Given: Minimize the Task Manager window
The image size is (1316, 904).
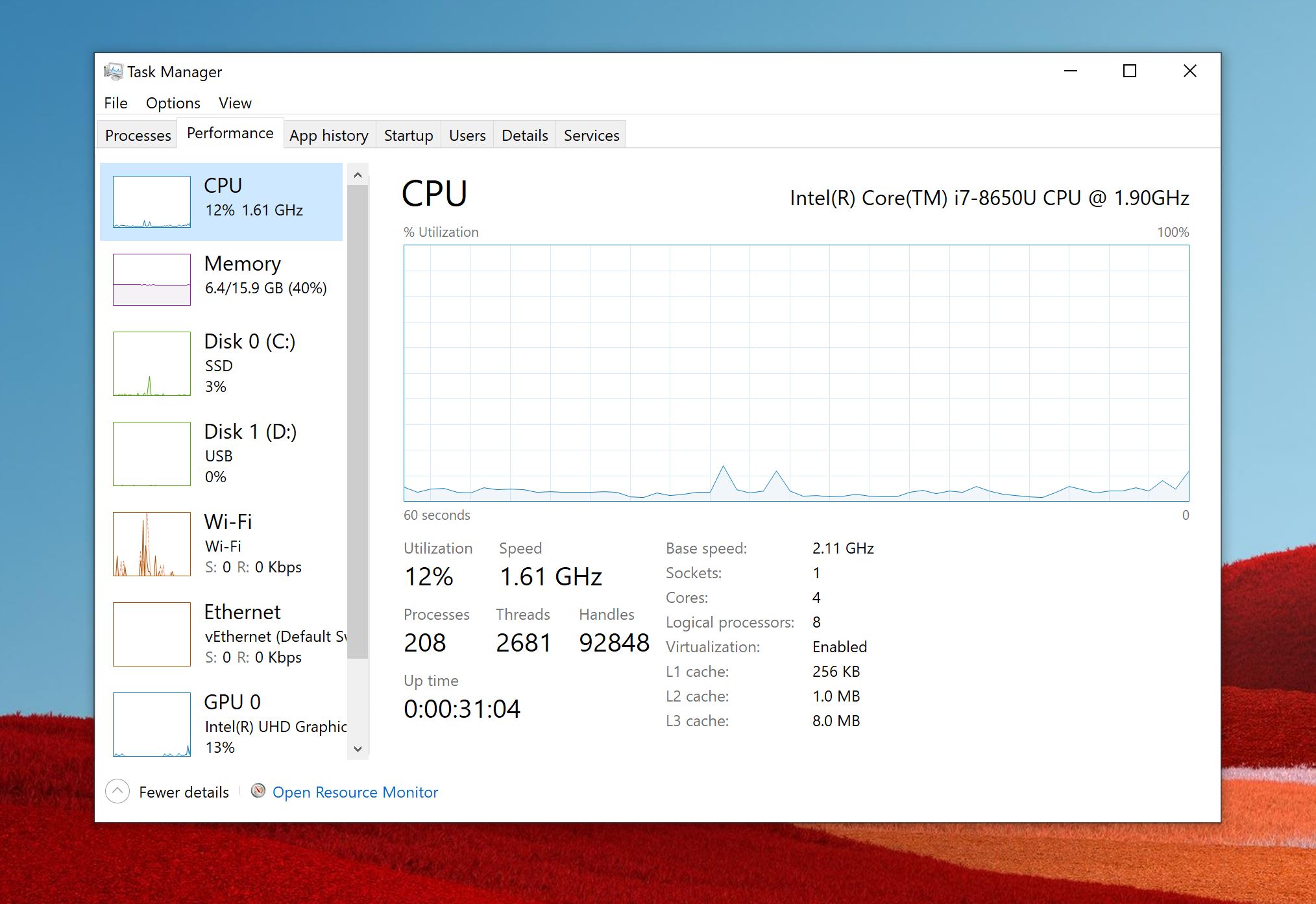Looking at the screenshot, I should (x=1071, y=71).
